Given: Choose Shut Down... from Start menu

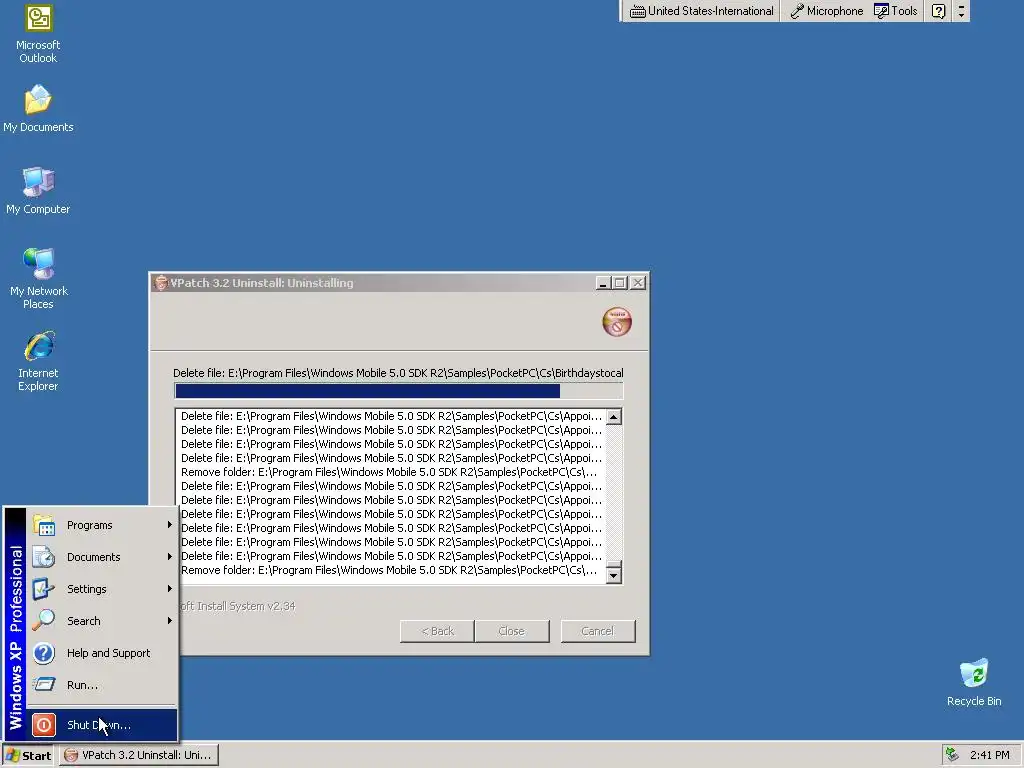Looking at the screenshot, I should coord(101,725).
